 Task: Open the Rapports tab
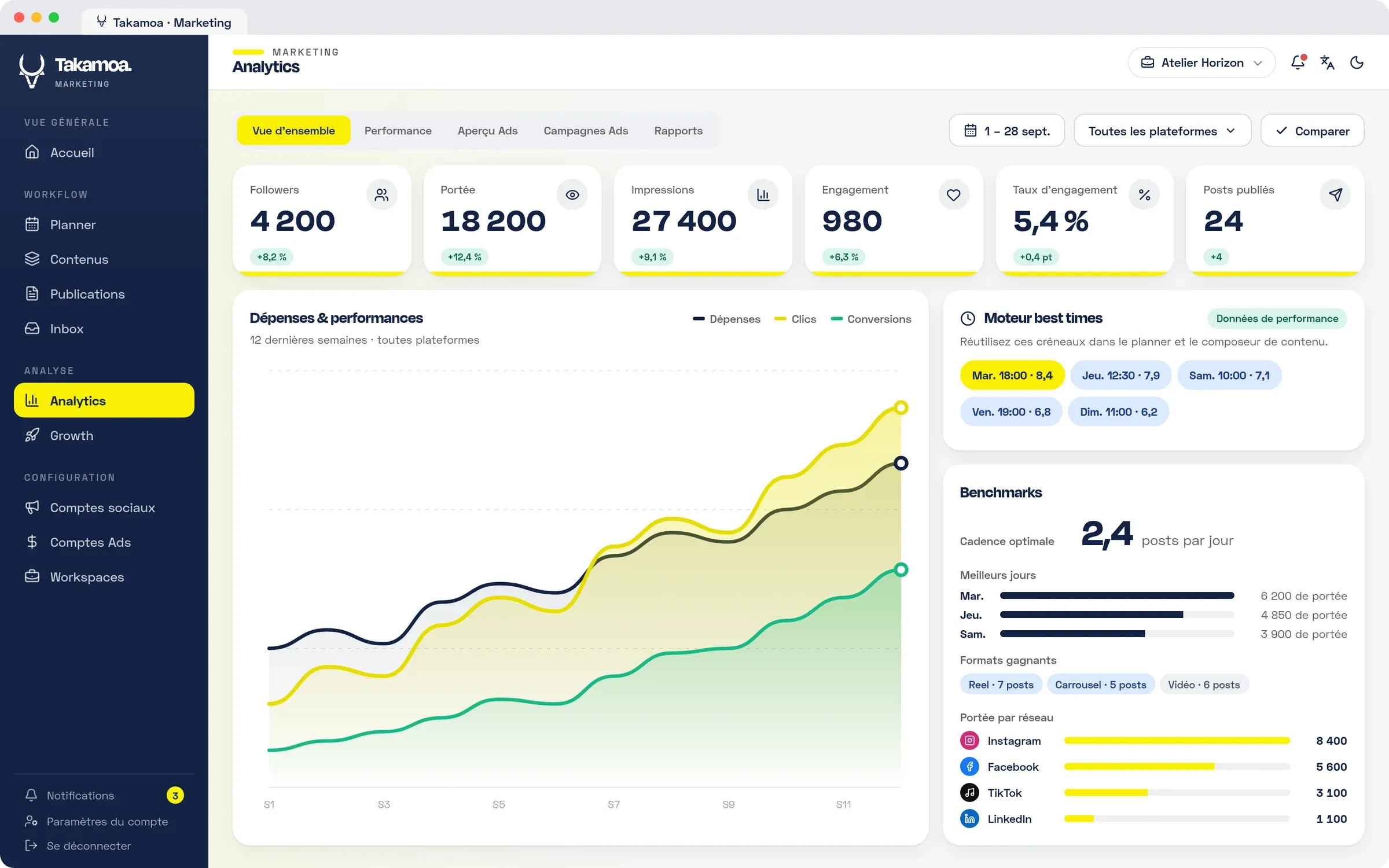pos(678,131)
